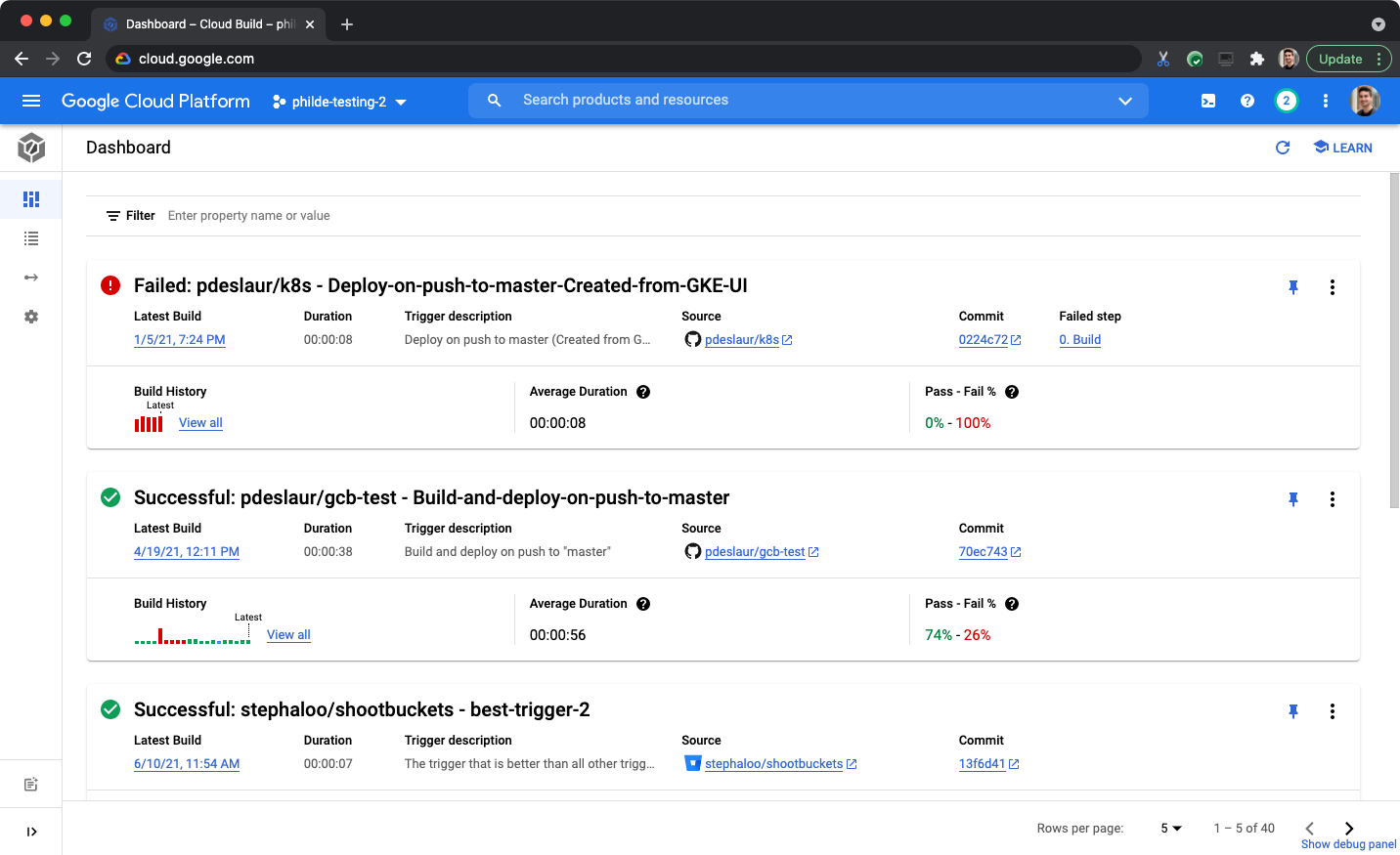Open commit 13f6d41 link
This screenshot has height=855, width=1400.
(x=988, y=764)
